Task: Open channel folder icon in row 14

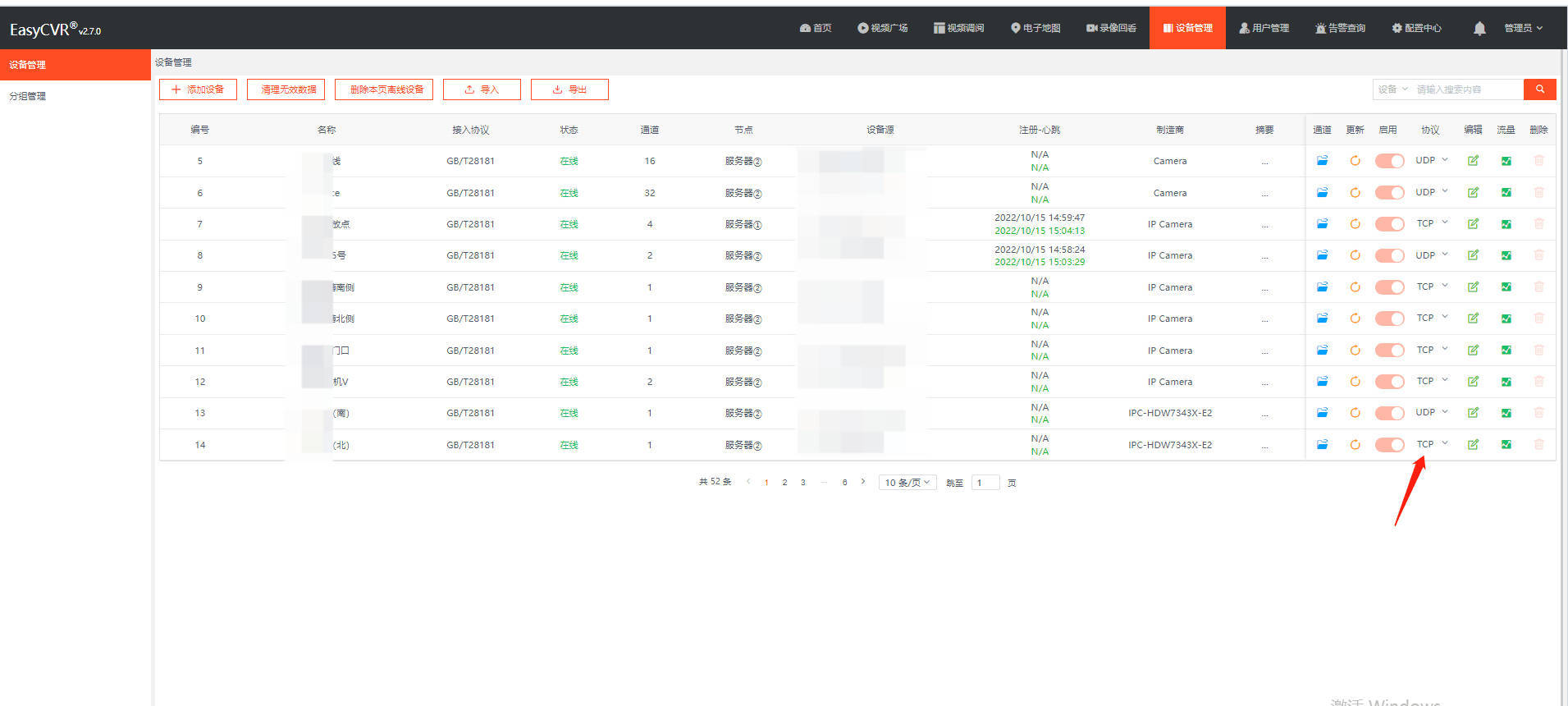Action: click(1322, 445)
